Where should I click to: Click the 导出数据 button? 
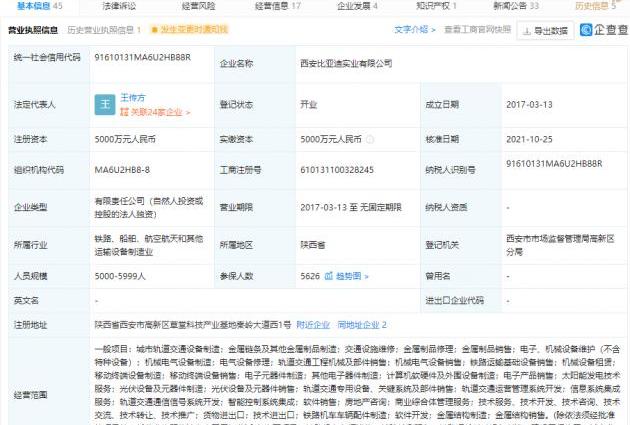click(x=545, y=31)
